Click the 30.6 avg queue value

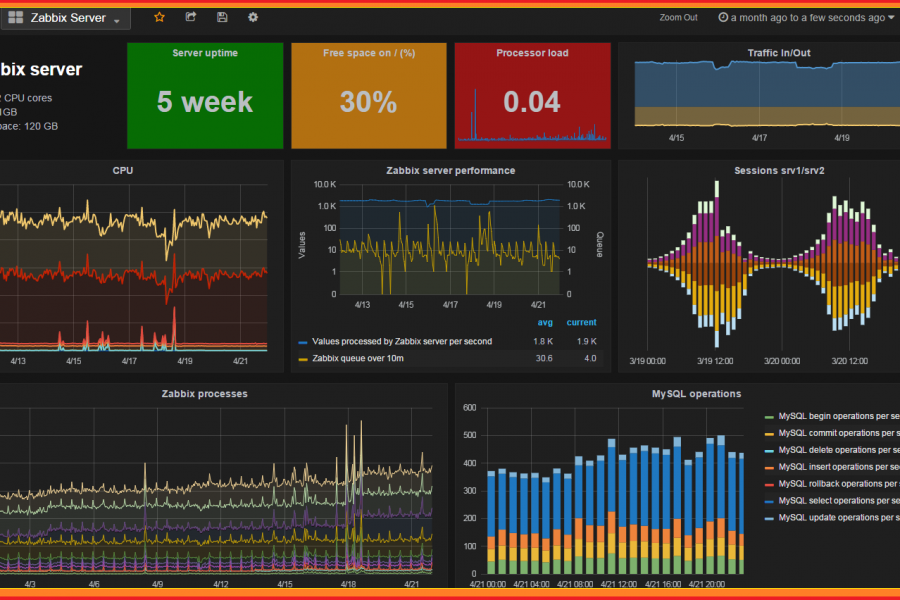[x=544, y=358]
